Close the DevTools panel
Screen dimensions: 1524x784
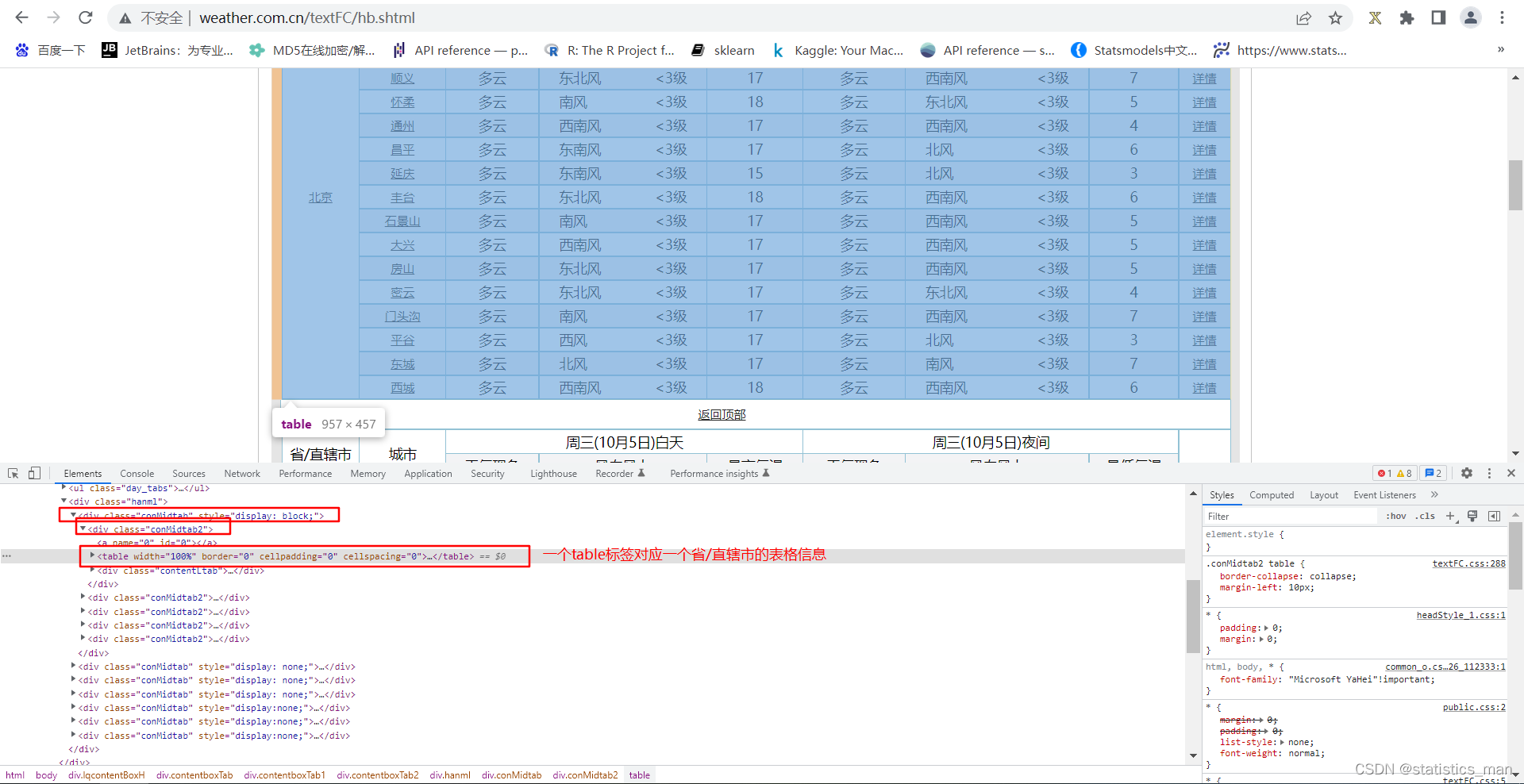1511,473
